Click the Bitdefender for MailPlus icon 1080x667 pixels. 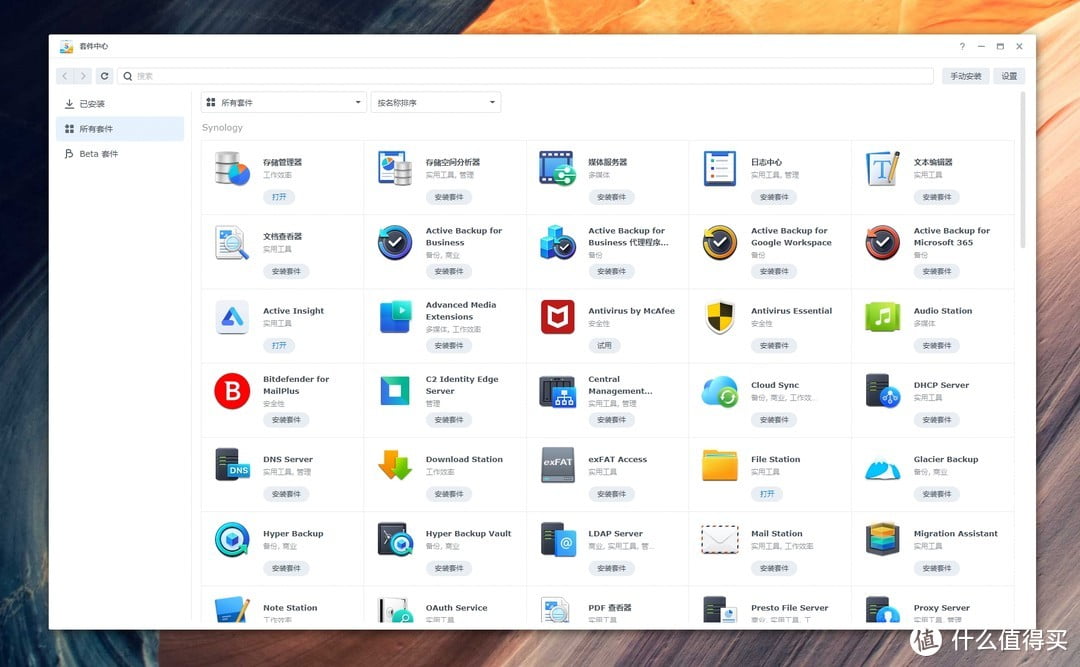coord(232,391)
